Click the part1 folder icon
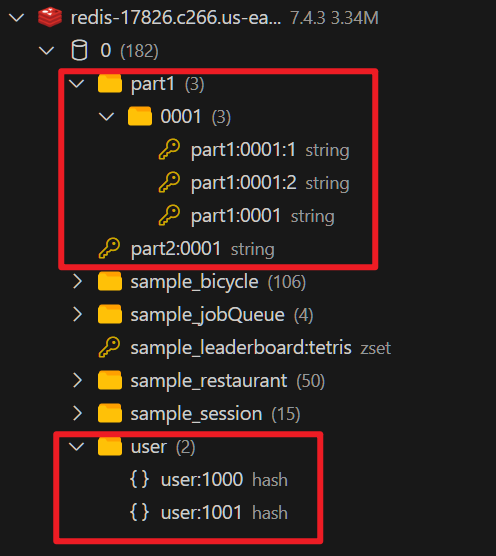Viewport: 496px width, 556px height. 110,83
